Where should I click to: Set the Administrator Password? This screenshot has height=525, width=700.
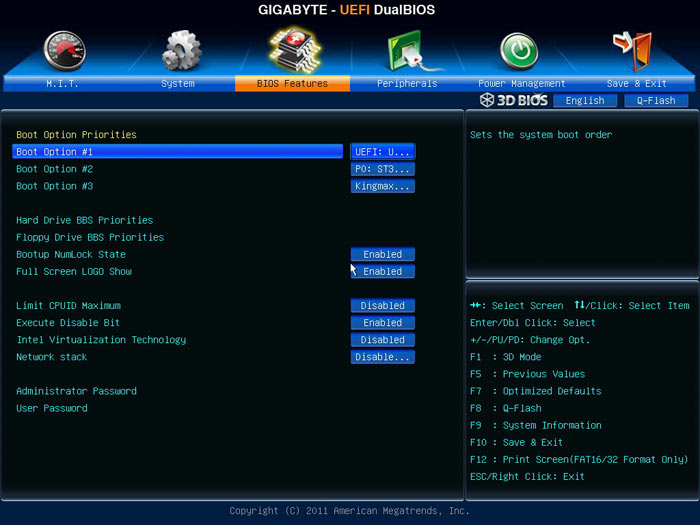[x=76, y=391]
